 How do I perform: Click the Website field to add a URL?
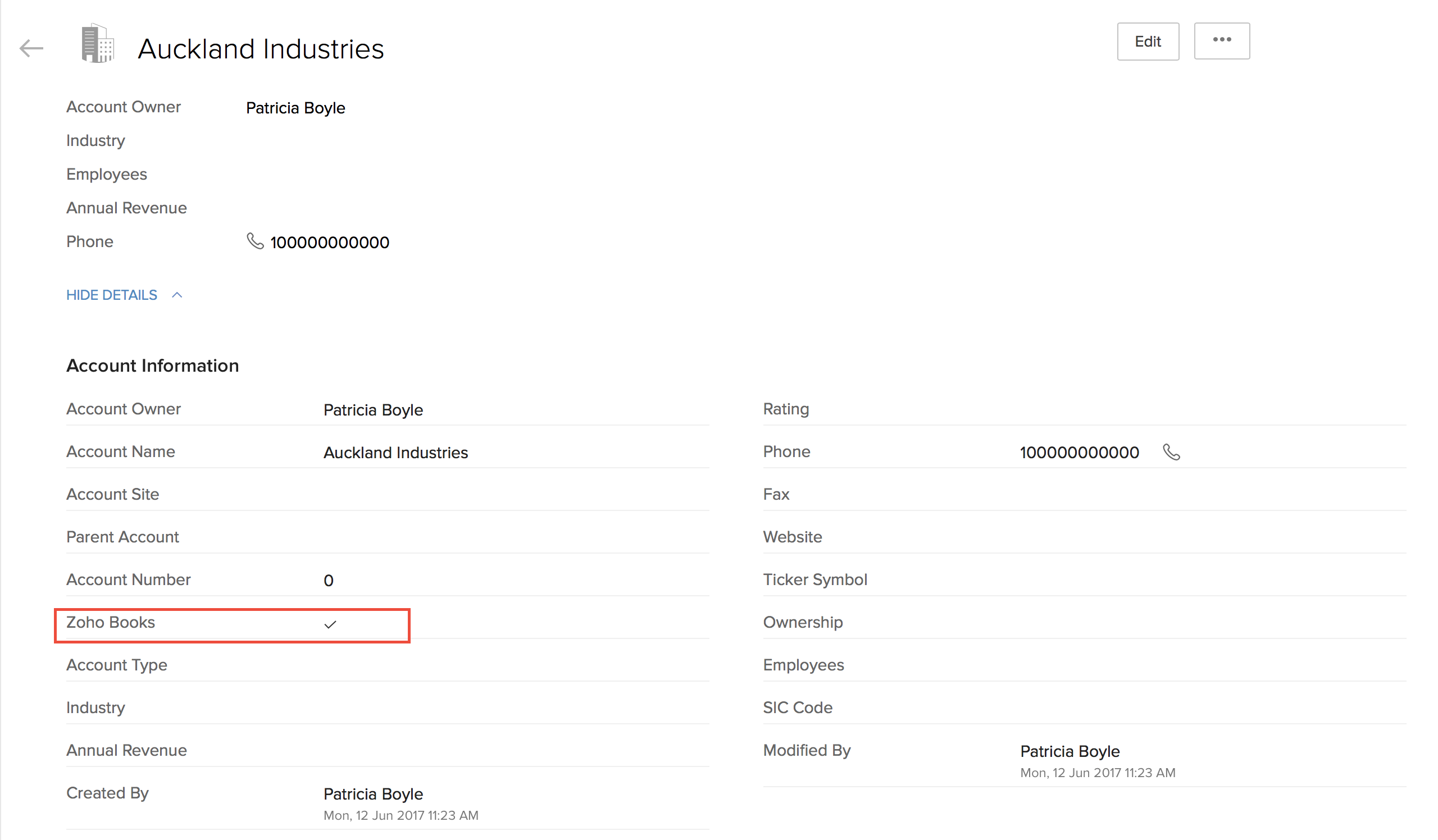tap(1084, 537)
